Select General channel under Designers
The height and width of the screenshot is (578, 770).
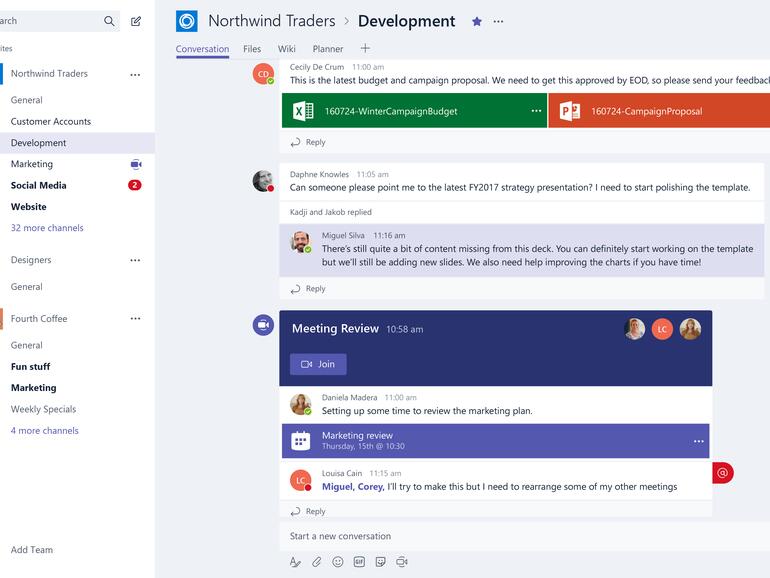point(27,287)
